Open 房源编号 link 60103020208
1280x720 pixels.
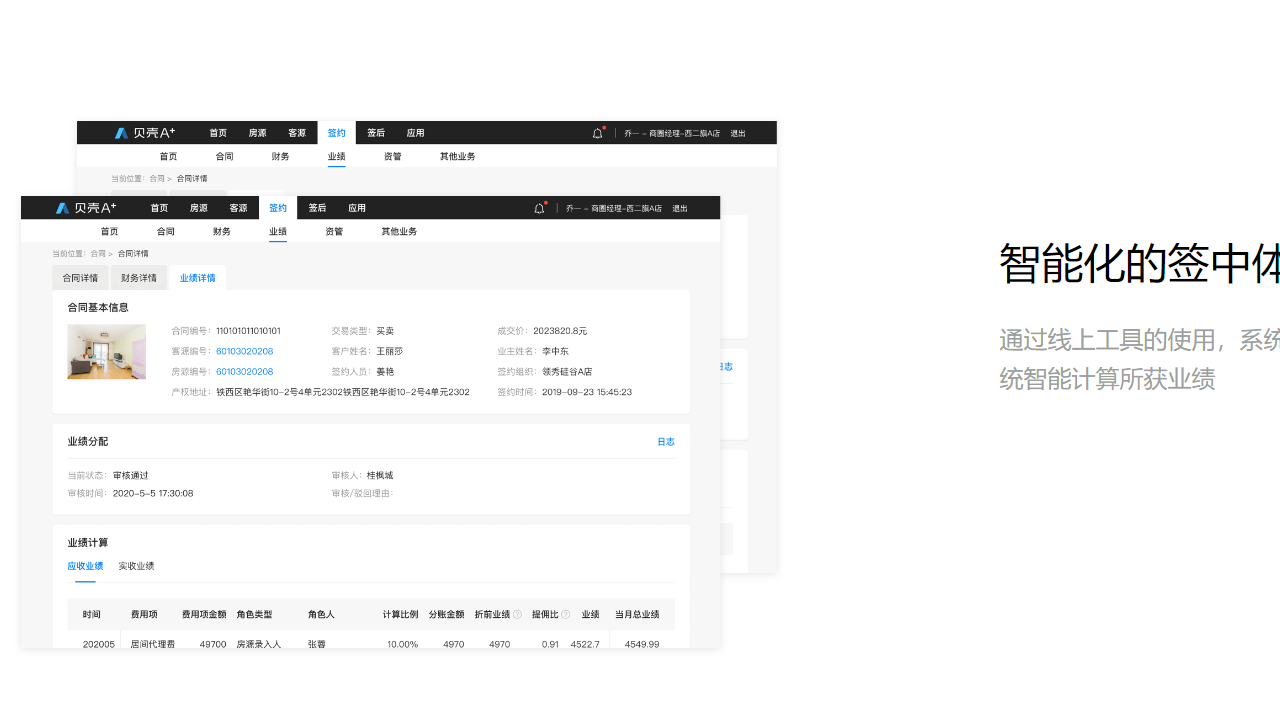click(244, 372)
